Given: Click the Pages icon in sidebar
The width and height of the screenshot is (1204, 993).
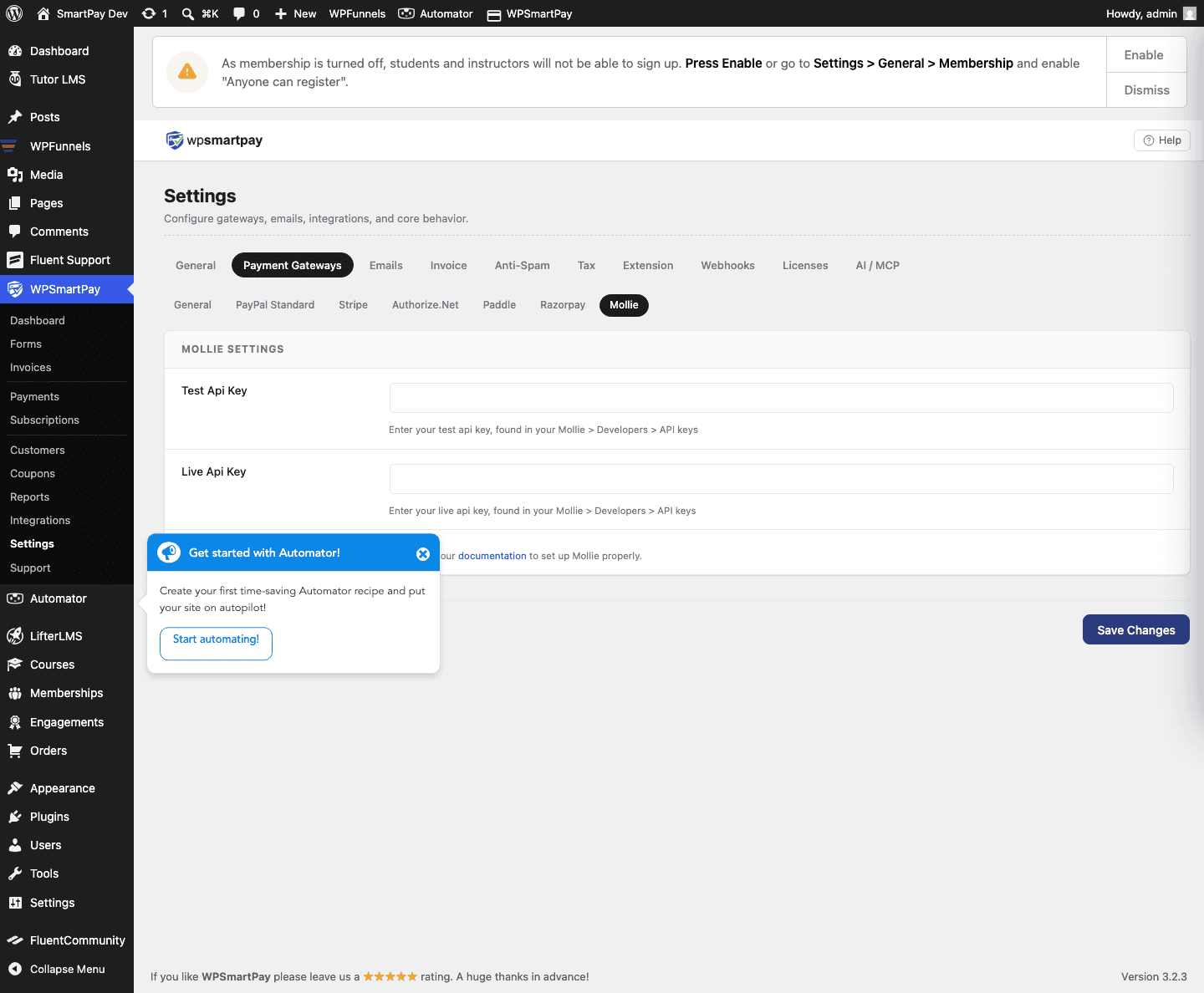Looking at the screenshot, I should (x=15, y=203).
